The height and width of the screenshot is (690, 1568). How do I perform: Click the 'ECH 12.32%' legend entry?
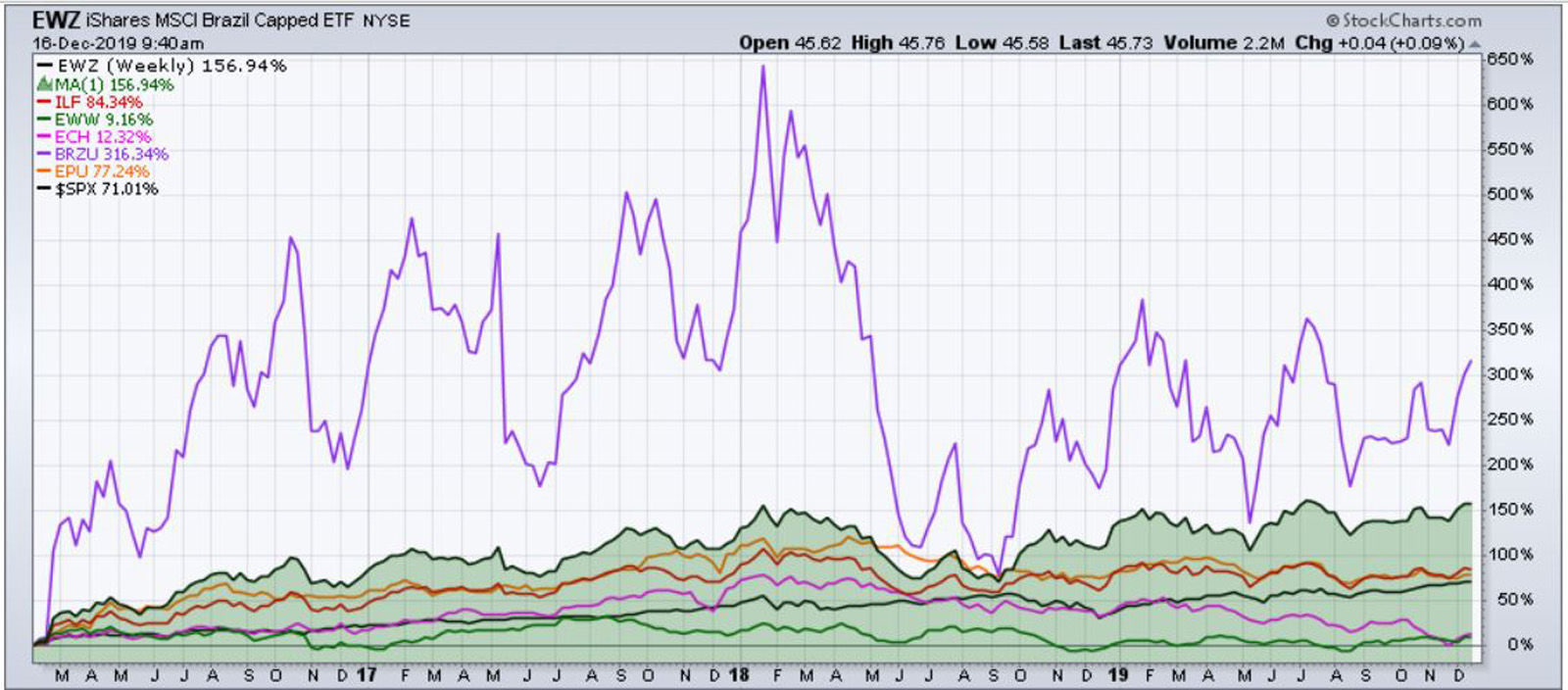94,137
